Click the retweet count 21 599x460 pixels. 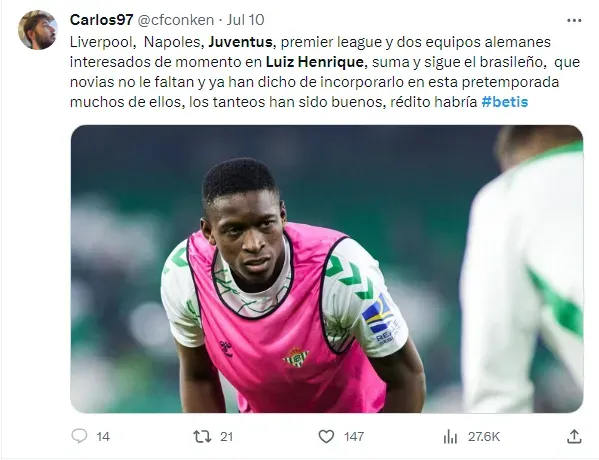227,436
